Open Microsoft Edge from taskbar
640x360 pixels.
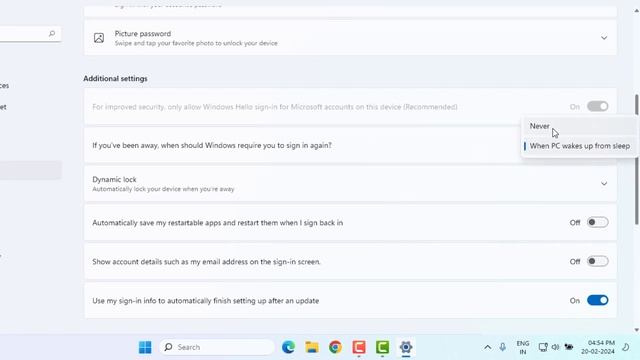click(288, 347)
